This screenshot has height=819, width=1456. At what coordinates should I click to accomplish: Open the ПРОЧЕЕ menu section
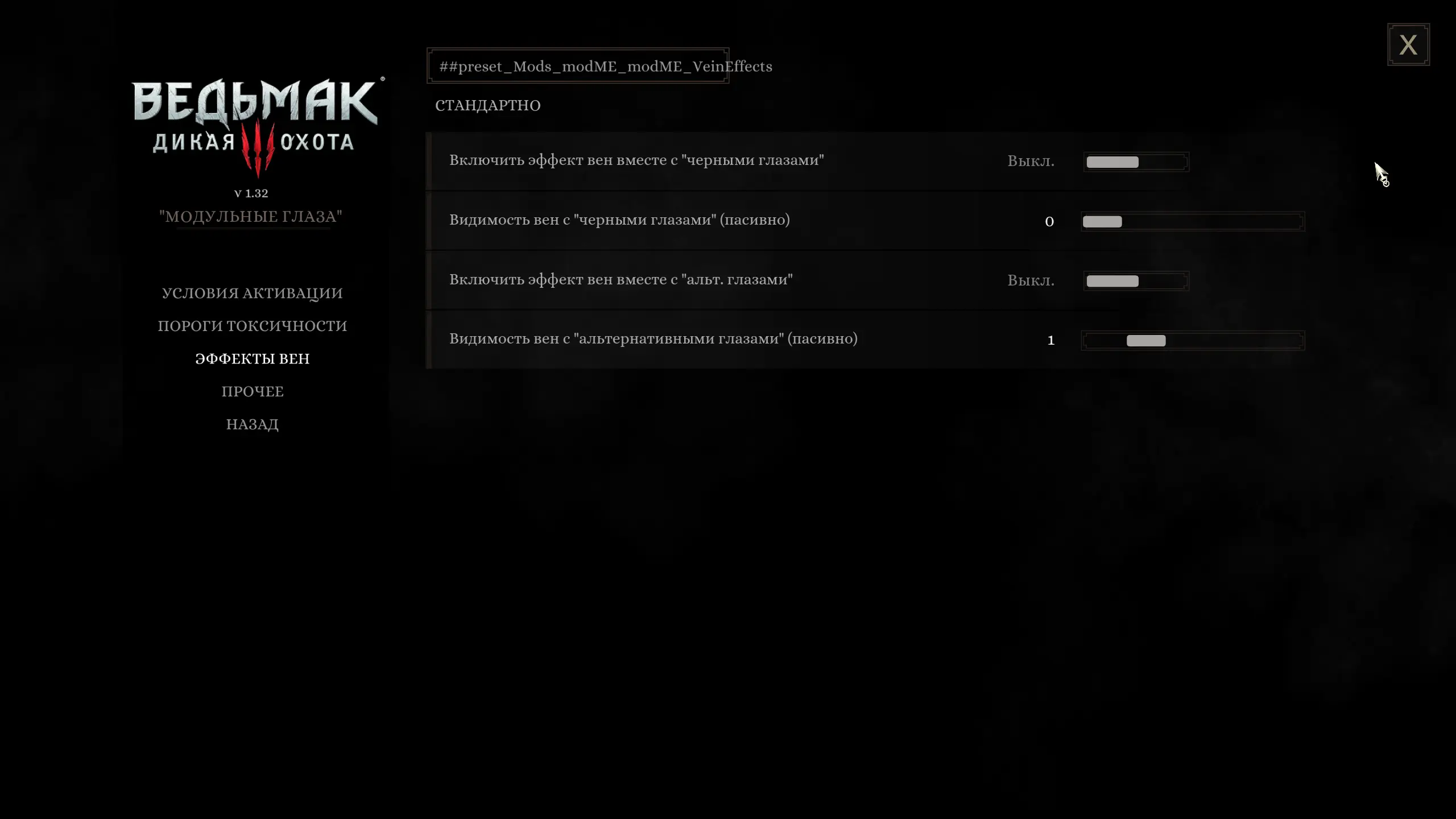tap(253, 391)
